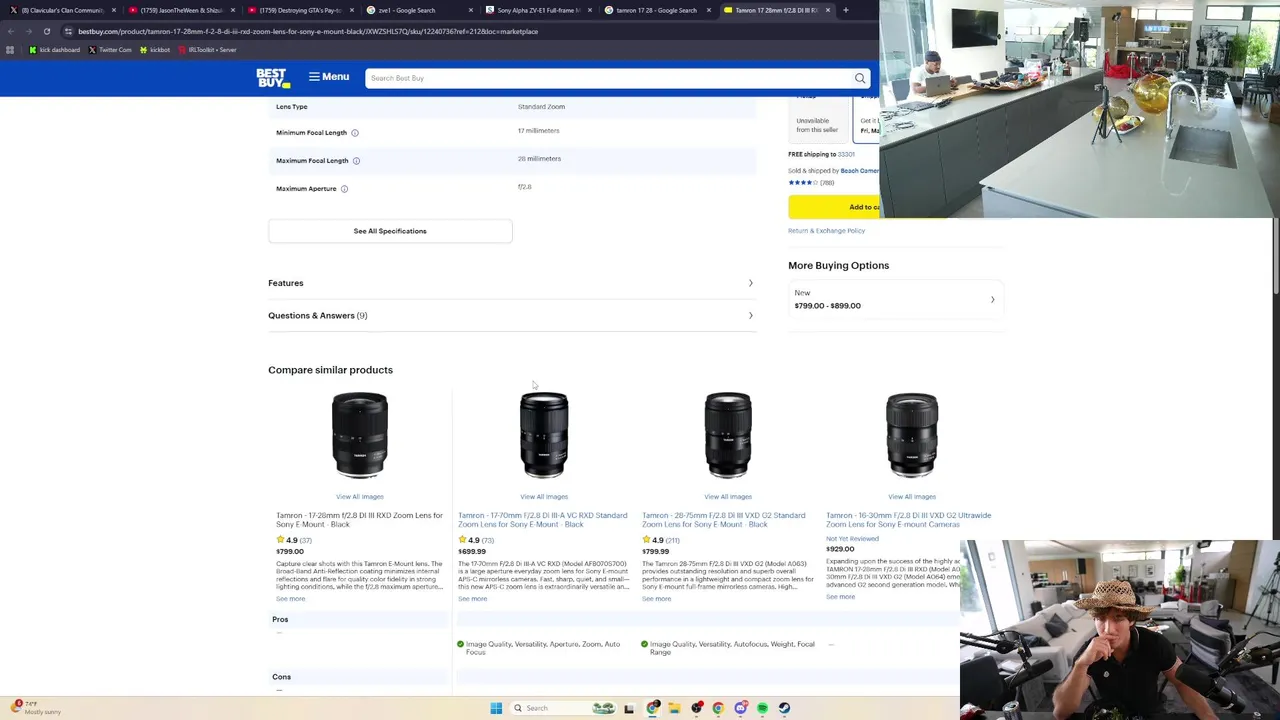Click the Tamron 17-70mm lens thumbnail
The image size is (1280, 720).
pos(544,436)
